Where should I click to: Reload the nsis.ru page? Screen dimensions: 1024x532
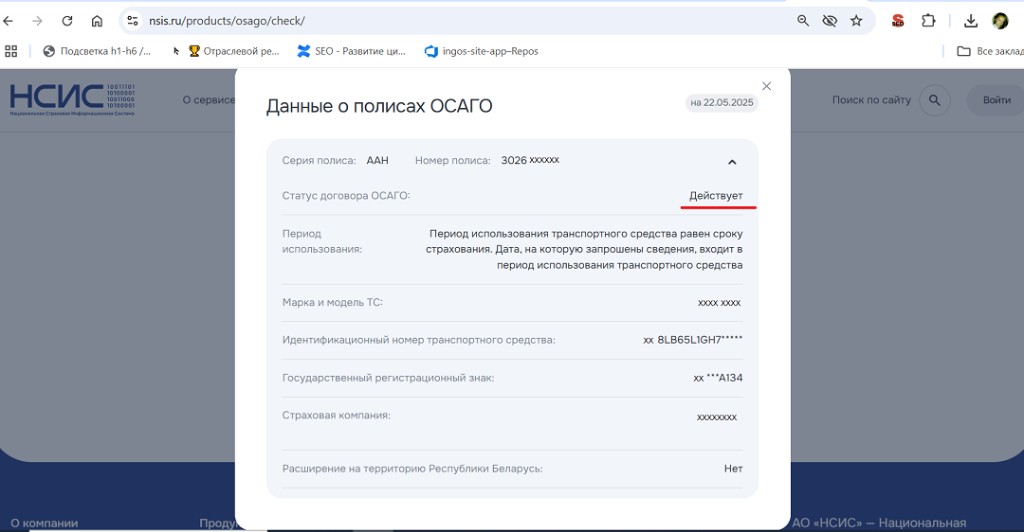pos(67,21)
